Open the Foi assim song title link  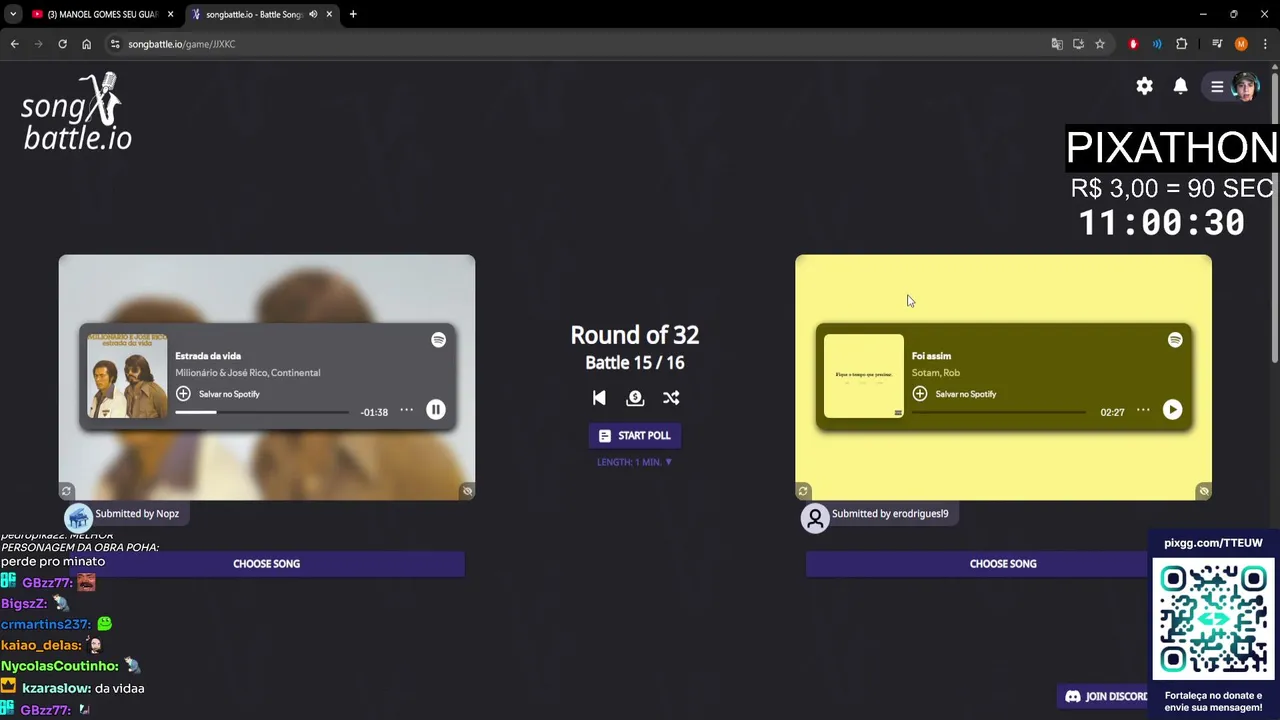[931, 356]
